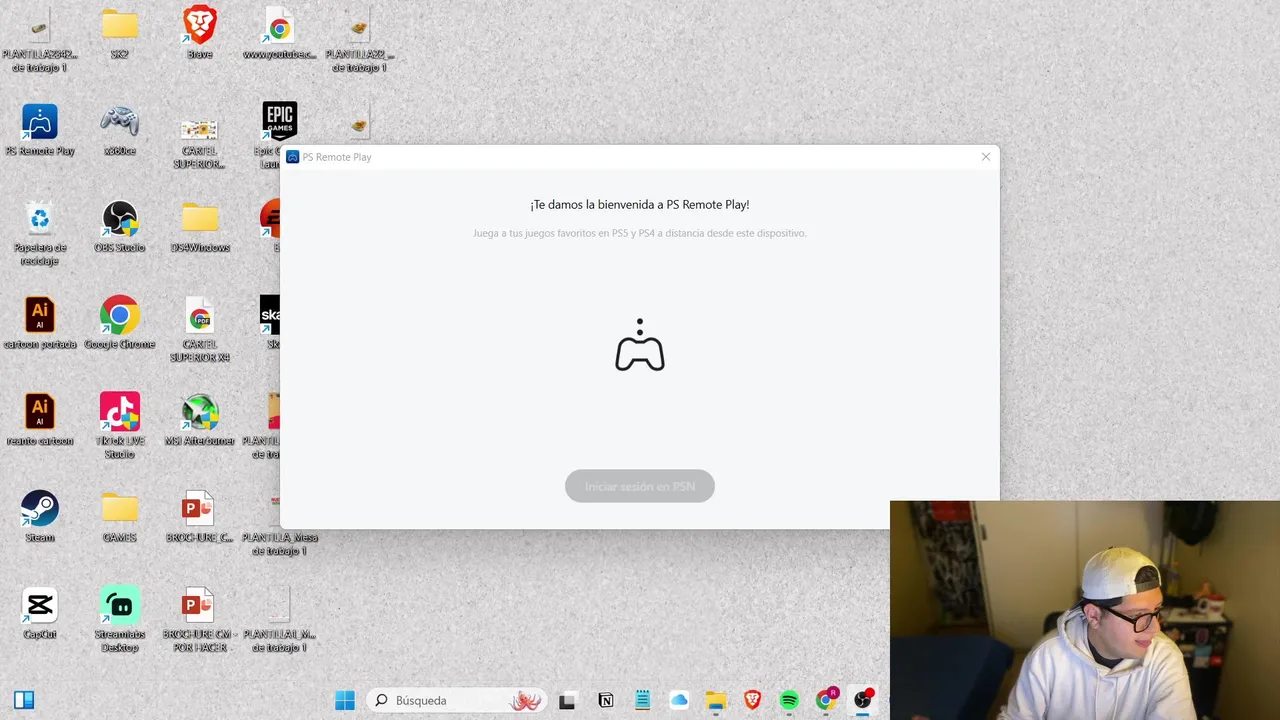
Task: Open the Windows Start menu
Action: coord(345,700)
